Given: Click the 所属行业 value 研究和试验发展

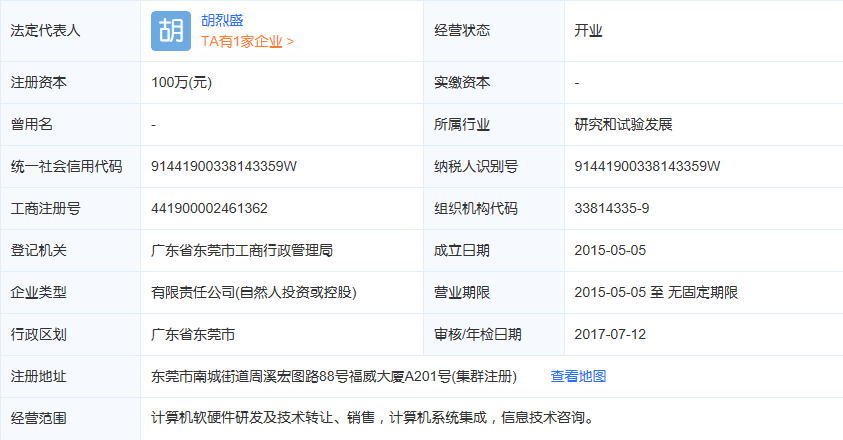Looking at the screenshot, I should click(x=623, y=124).
